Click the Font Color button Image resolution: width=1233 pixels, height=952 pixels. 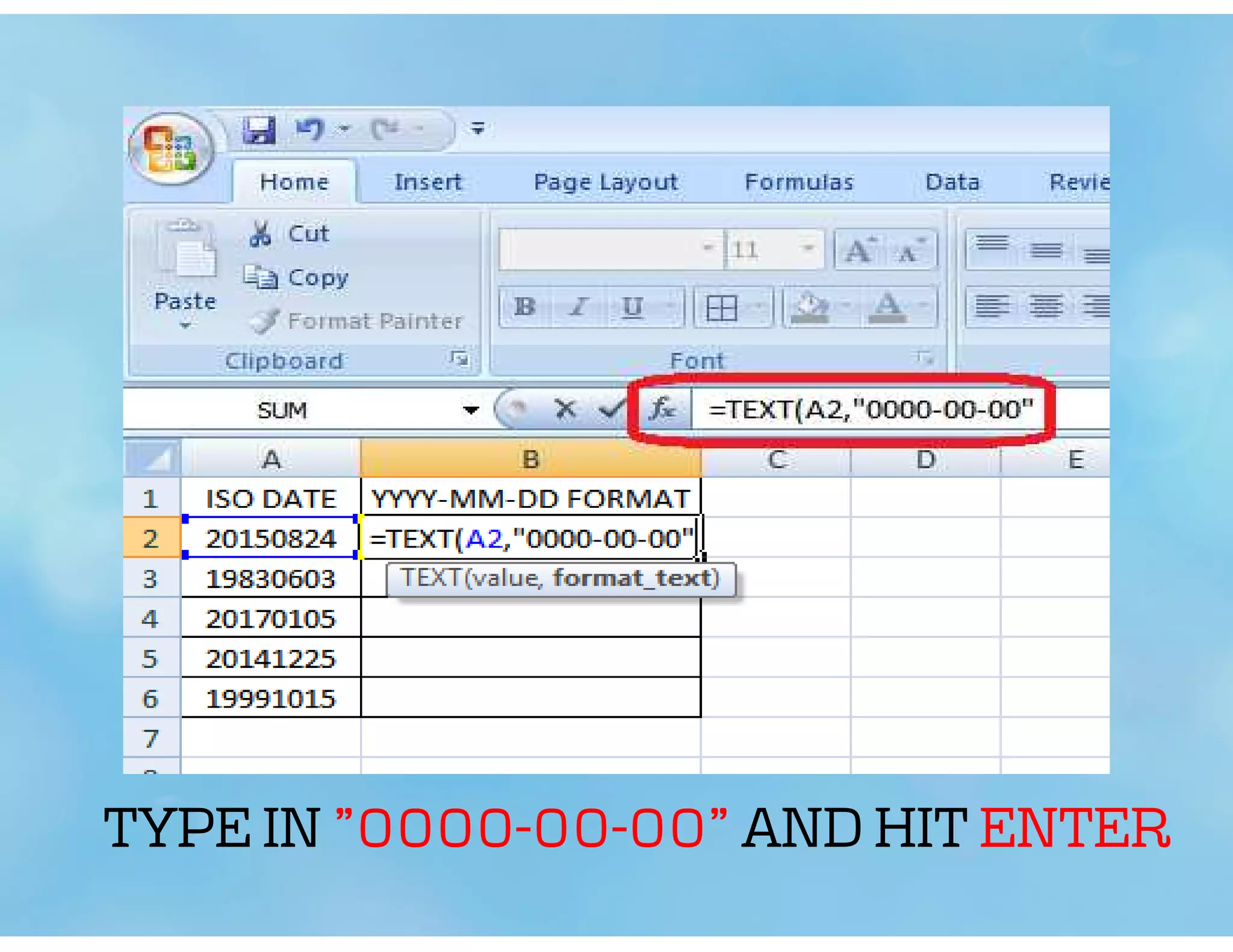click(x=887, y=307)
